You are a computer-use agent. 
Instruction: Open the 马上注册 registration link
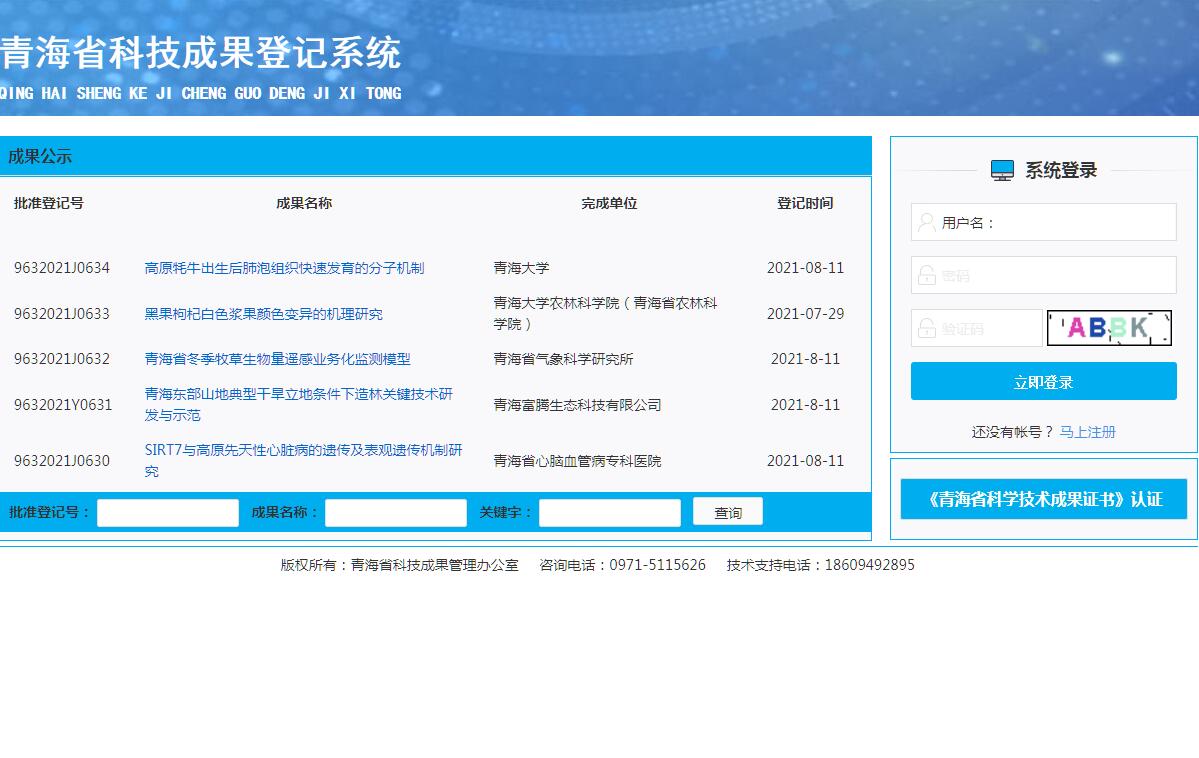[x=1087, y=432]
